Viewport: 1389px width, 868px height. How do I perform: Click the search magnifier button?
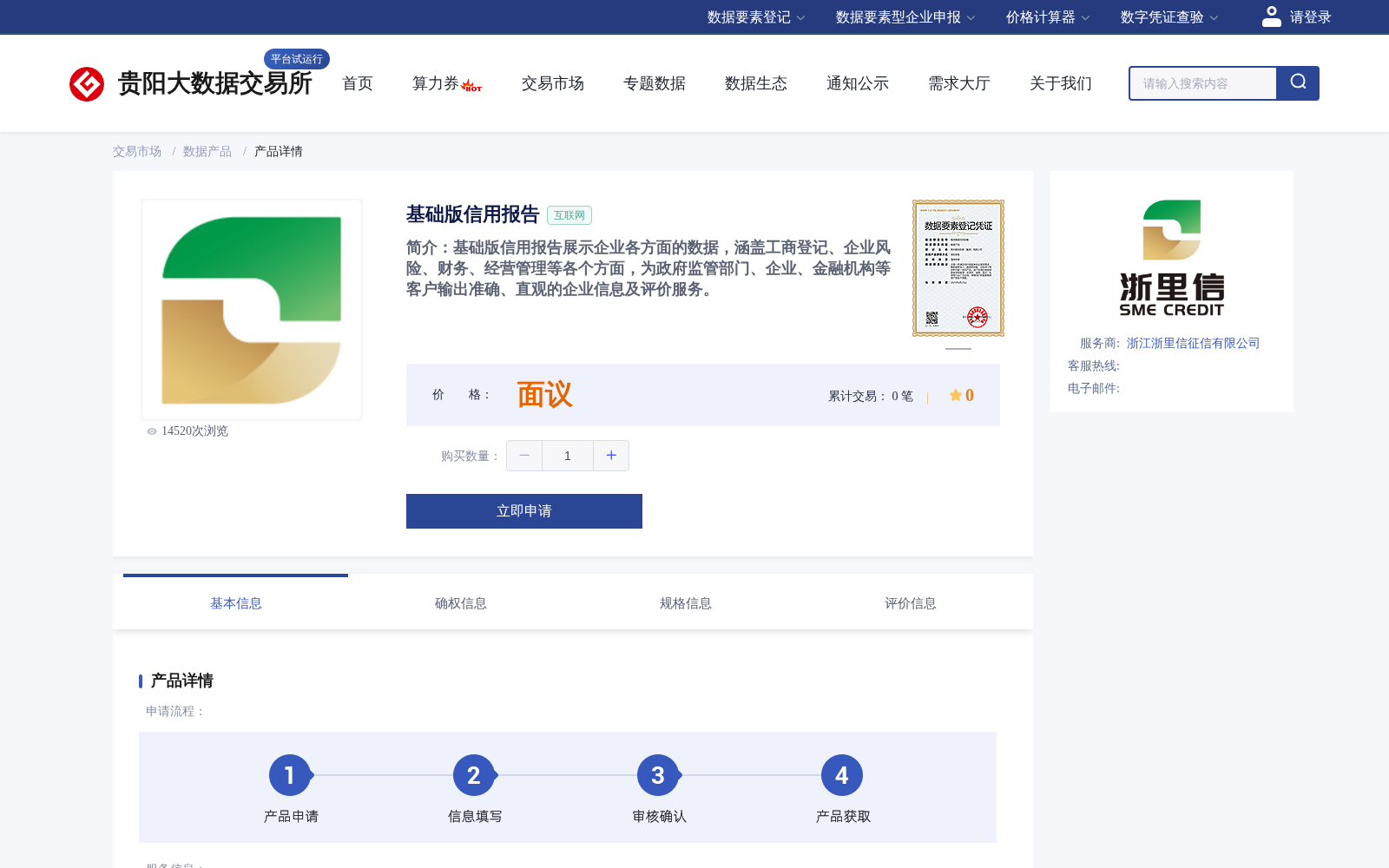(1298, 83)
